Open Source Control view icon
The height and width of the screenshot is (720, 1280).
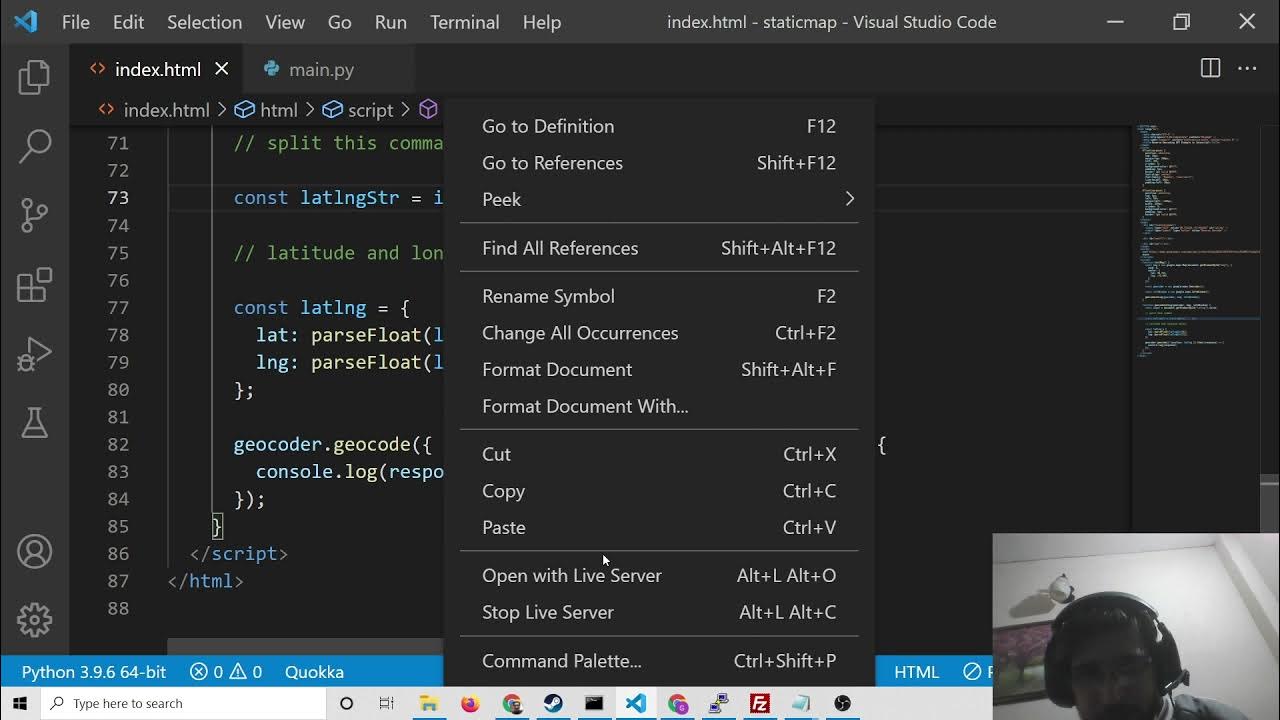coord(34,215)
